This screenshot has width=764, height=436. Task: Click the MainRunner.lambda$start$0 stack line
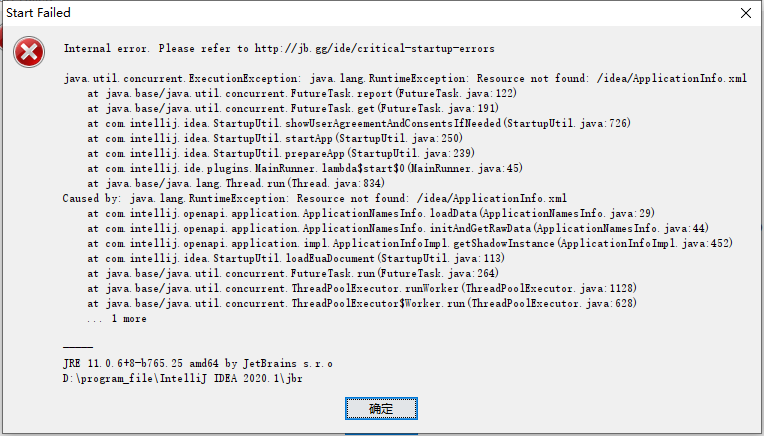coord(305,169)
